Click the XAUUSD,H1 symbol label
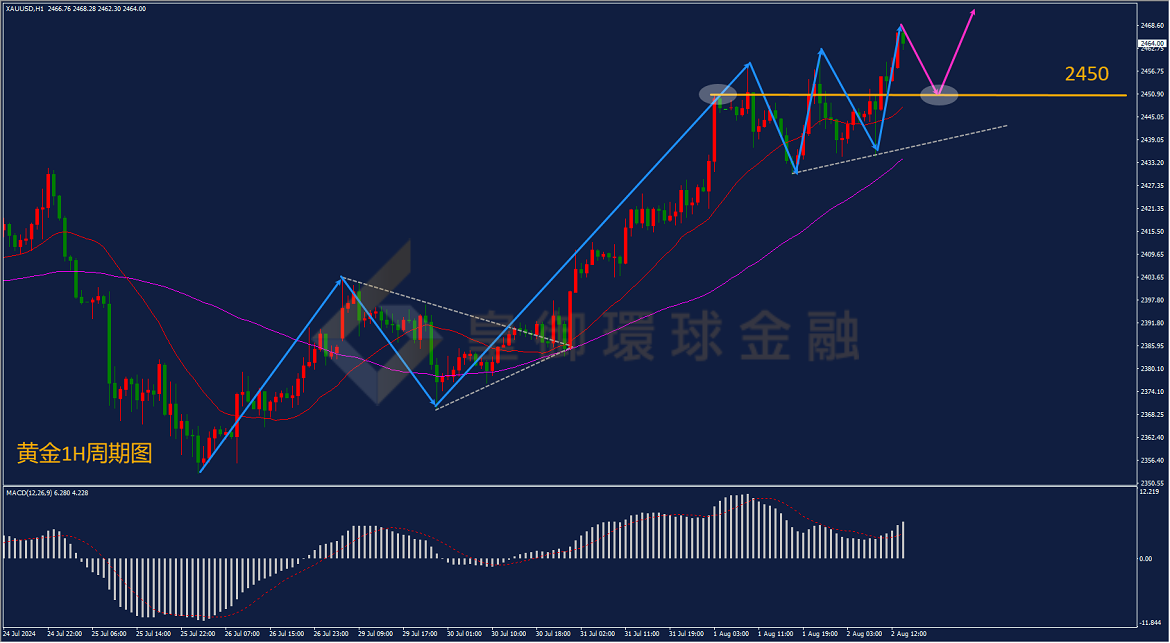Image resolution: width=1170 pixels, height=643 pixels. [24, 8]
